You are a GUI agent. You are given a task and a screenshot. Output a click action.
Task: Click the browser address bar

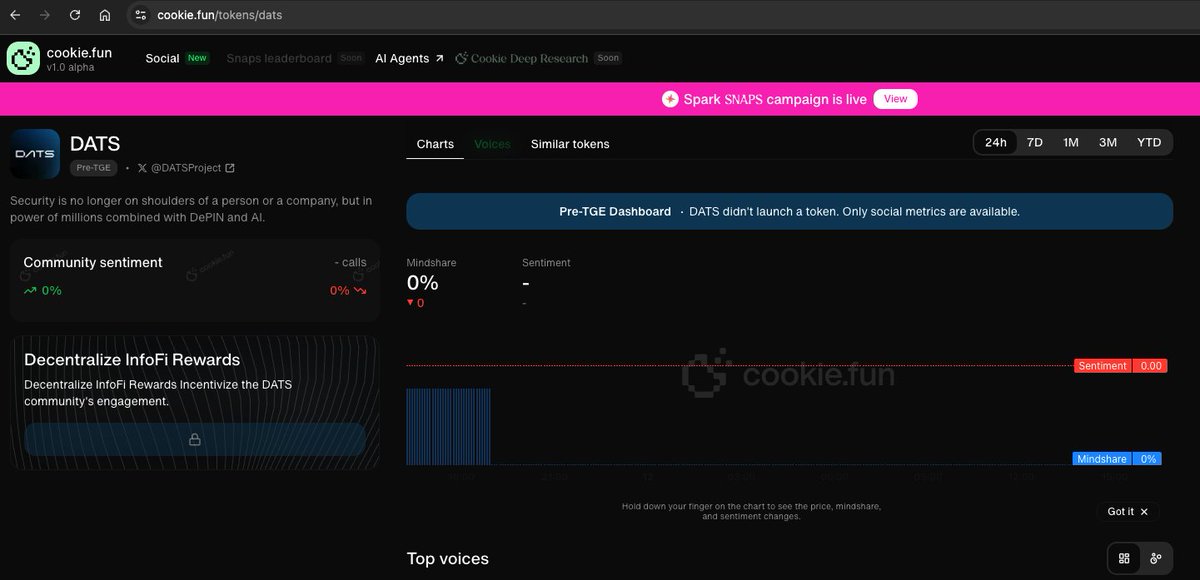[660, 15]
